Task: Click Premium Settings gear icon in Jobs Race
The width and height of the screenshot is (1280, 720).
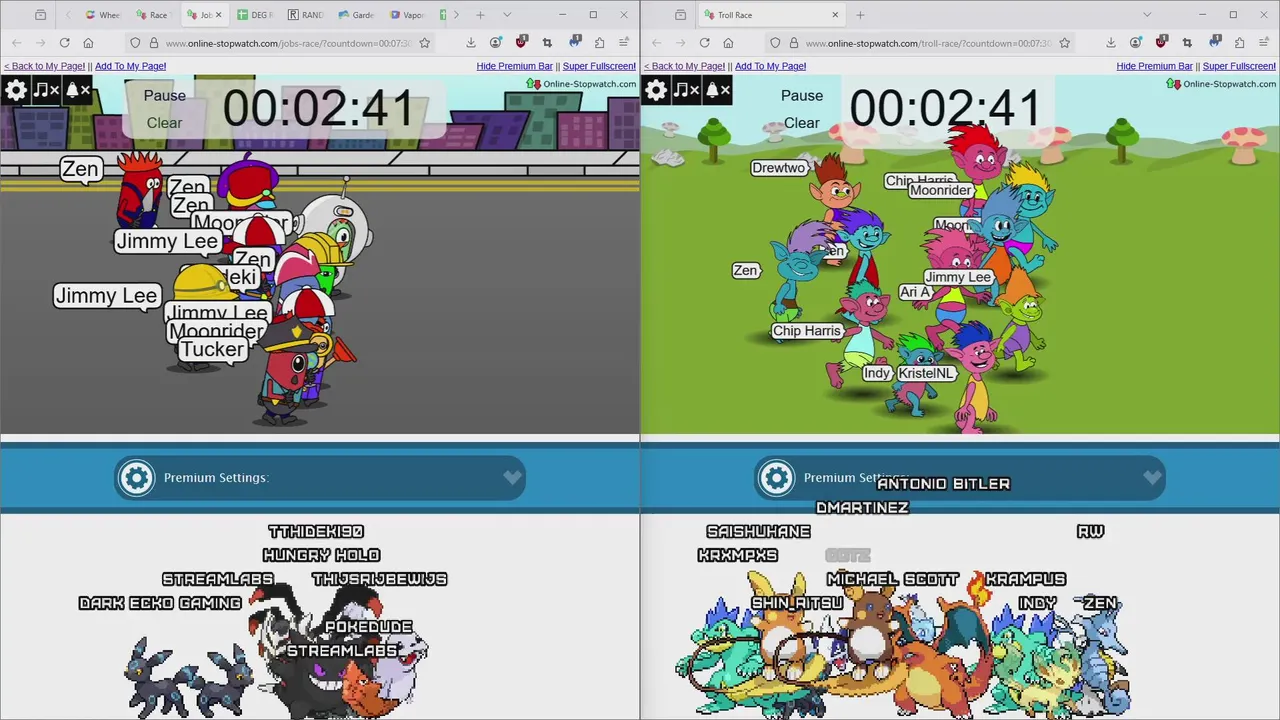Action: [x=137, y=478]
